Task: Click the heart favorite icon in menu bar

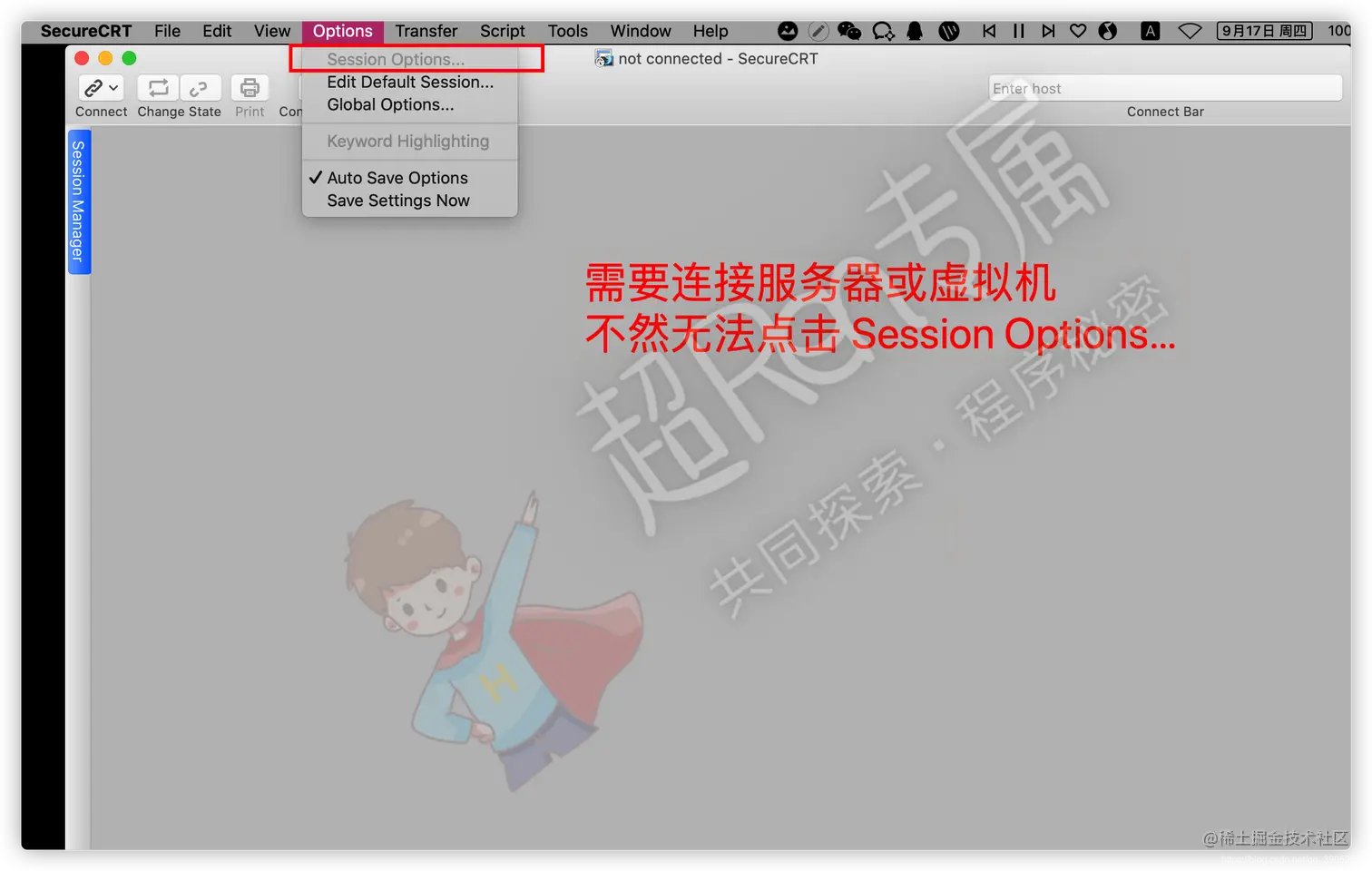Action: [1078, 31]
